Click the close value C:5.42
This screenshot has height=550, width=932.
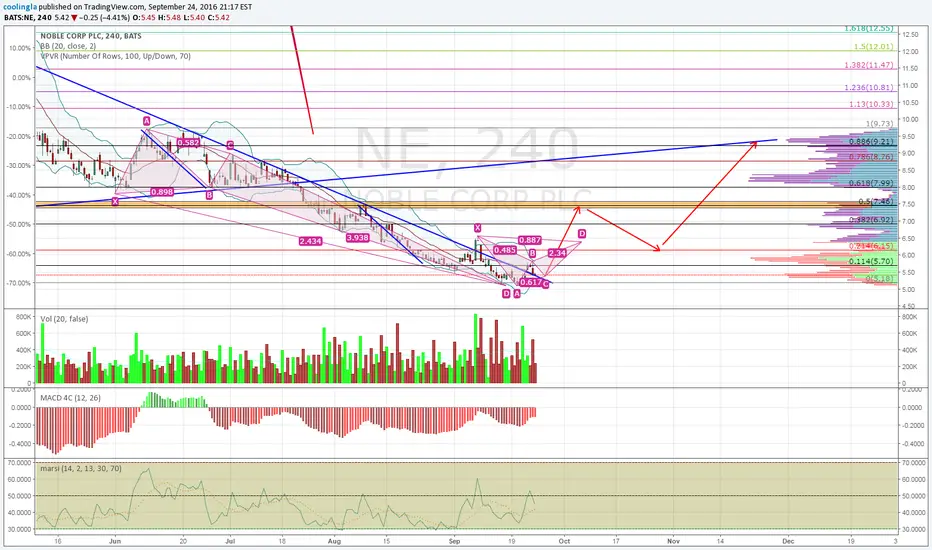[220, 18]
